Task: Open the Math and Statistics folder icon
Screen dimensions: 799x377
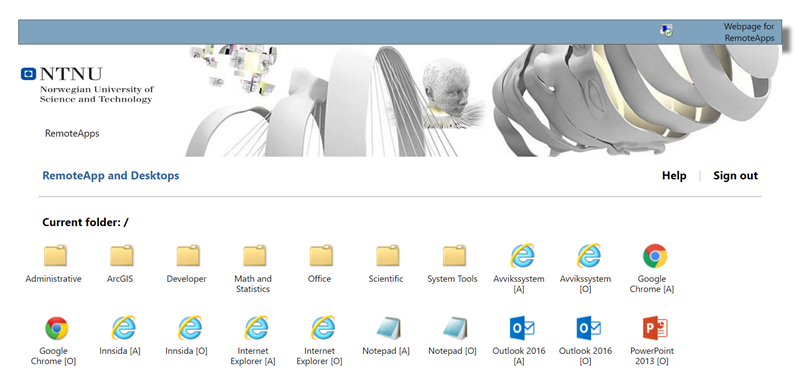Action: [254, 256]
